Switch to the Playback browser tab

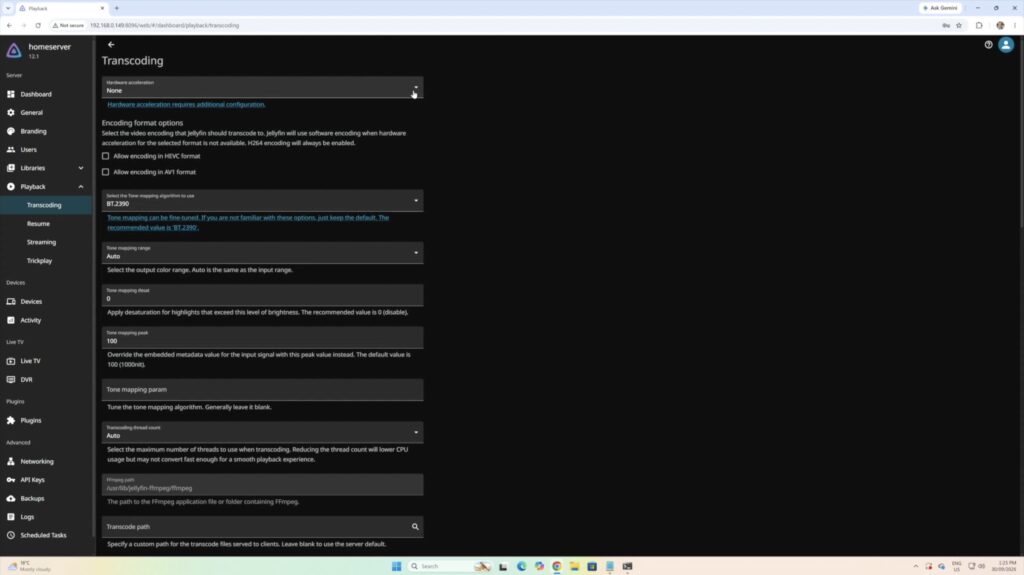point(62,8)
